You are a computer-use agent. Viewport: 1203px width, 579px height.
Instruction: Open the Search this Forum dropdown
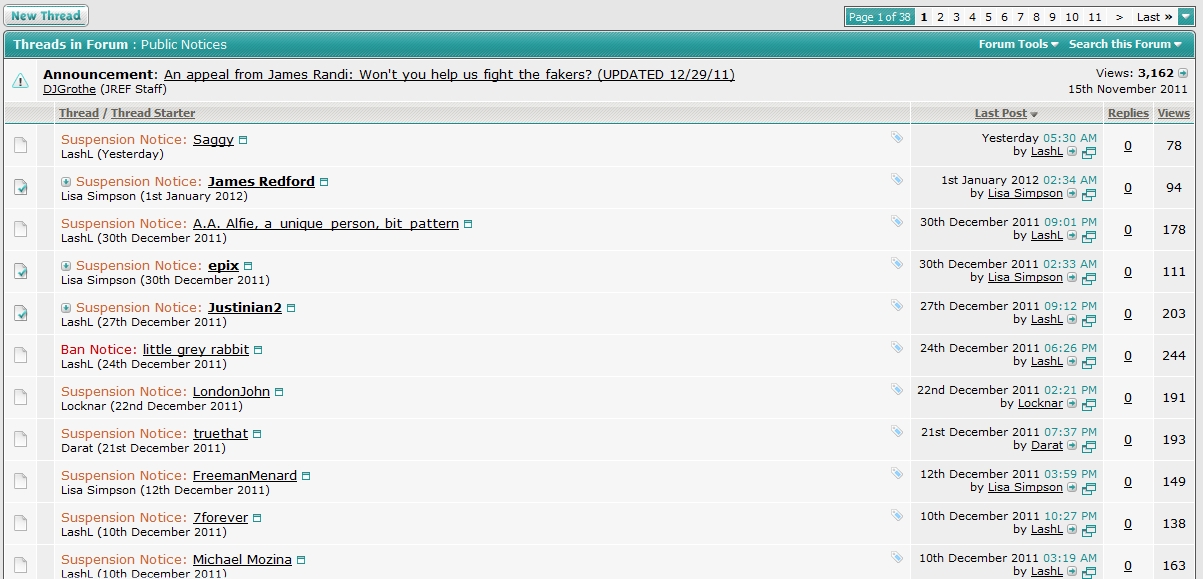pos(1123,44)
